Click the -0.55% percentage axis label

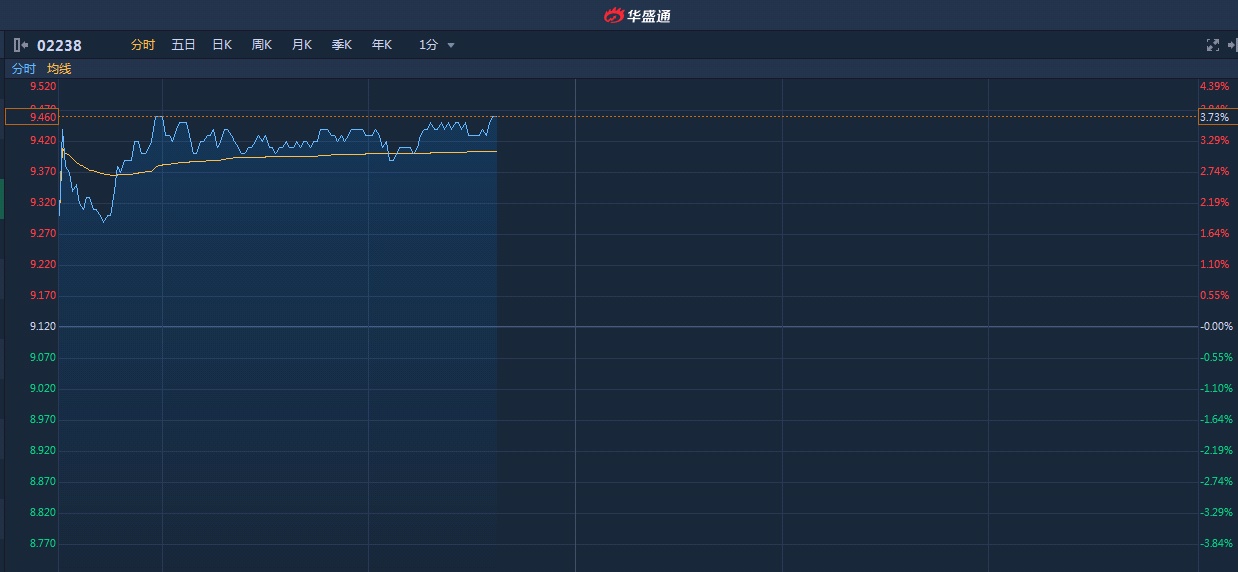1216,358
